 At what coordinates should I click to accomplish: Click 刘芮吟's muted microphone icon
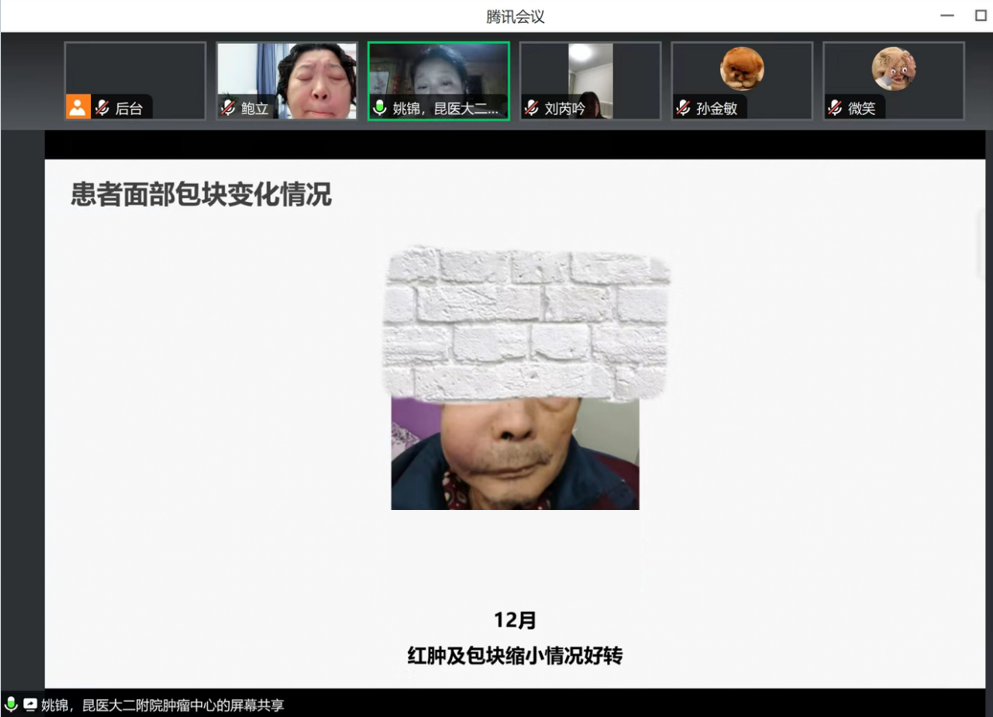(532, 108)
